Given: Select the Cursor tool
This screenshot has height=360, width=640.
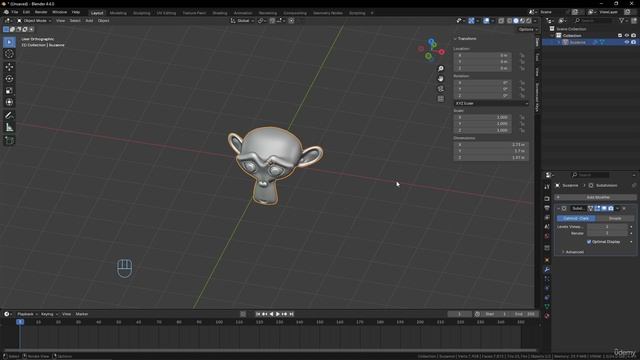Looking at the screenshot, I should tap(9, 54).
